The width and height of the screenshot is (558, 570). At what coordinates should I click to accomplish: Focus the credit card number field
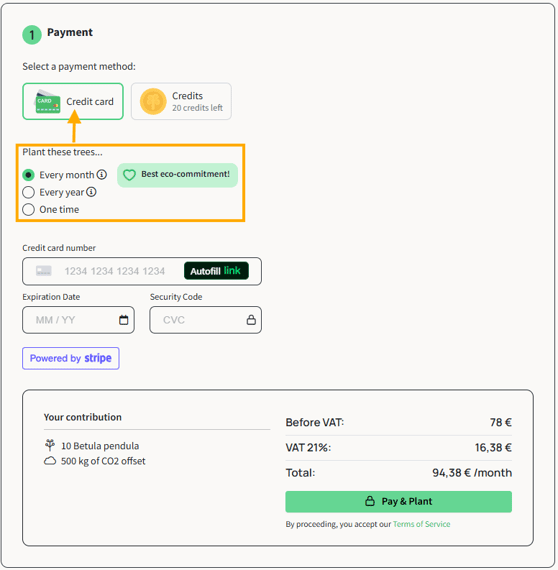point(142,271)
